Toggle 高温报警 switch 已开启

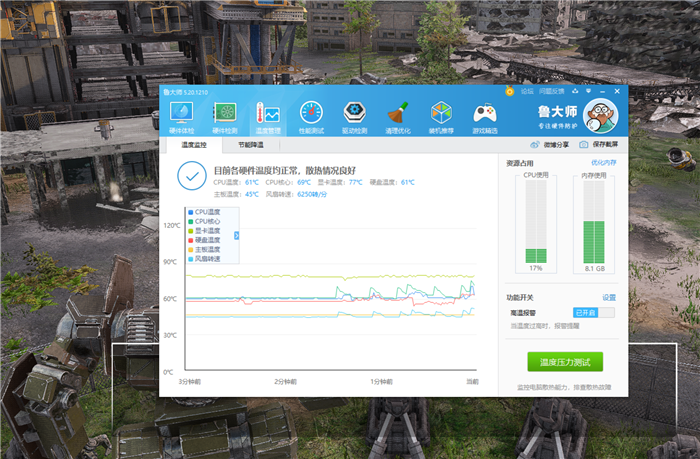(594, 313)
